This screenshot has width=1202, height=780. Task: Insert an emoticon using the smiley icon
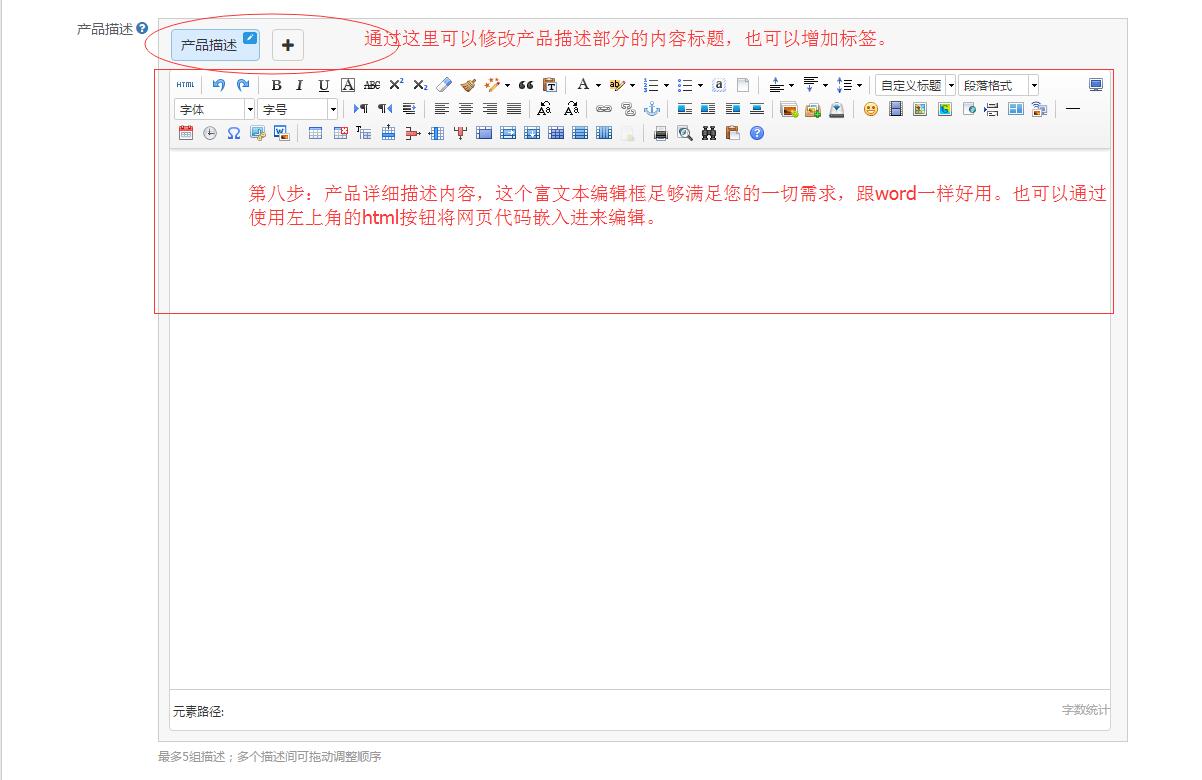[x=871, y=109]
